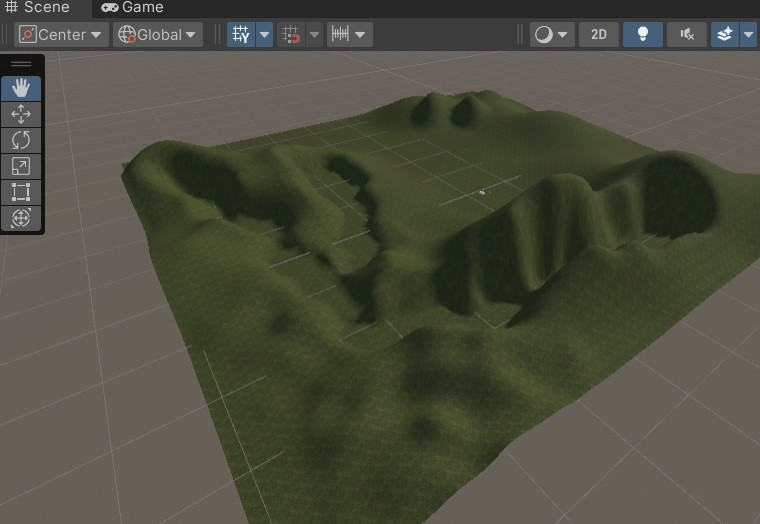Select the Rotate tool
The width and height of the screenshot is (760, 524).
pyautogui.click(x=21, y=141)
